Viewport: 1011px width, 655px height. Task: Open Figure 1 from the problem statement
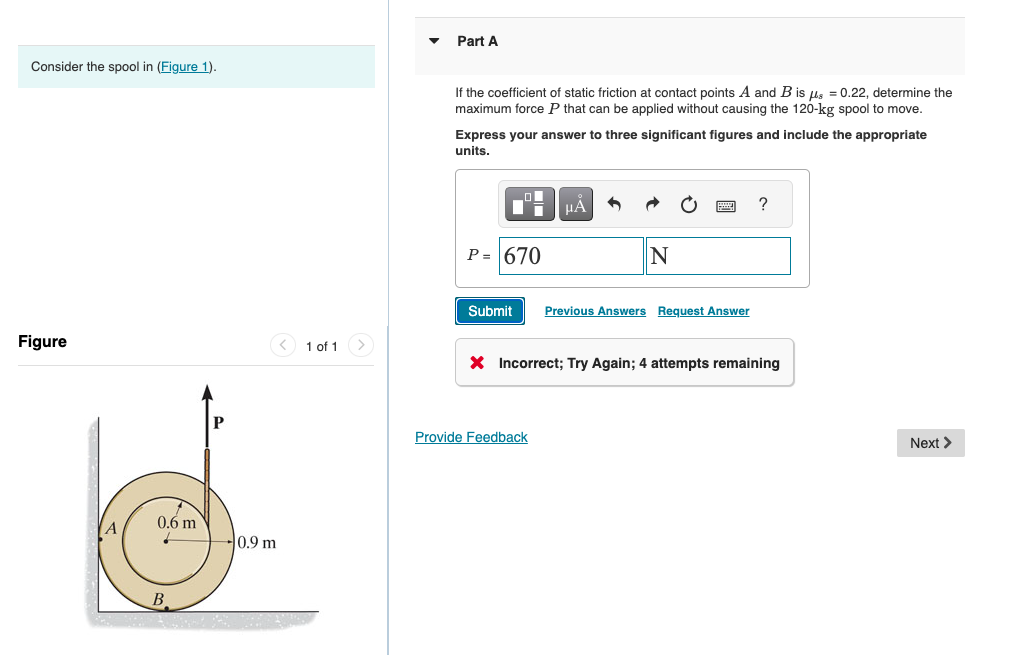pyautogui.click(x=185, y=66)
